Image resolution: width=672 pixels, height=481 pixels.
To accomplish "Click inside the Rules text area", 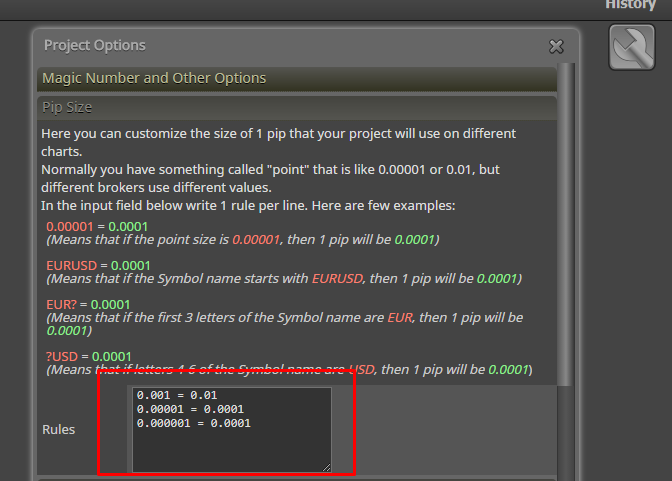I will tap(232, 430).
